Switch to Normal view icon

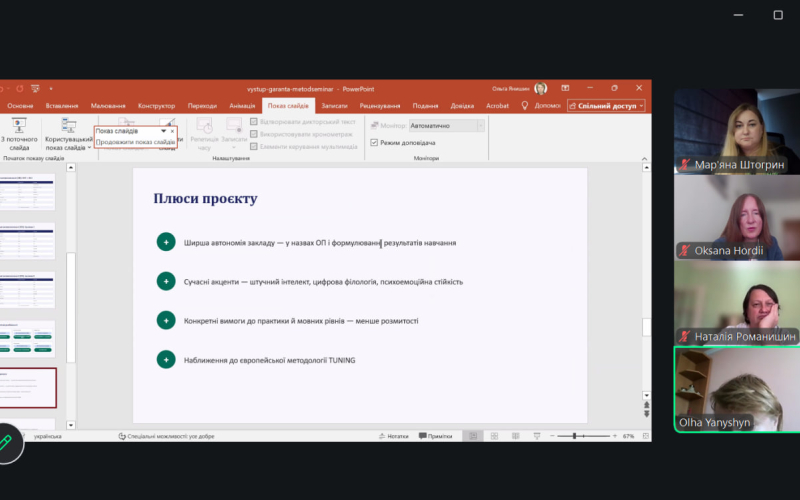[473, 436]
